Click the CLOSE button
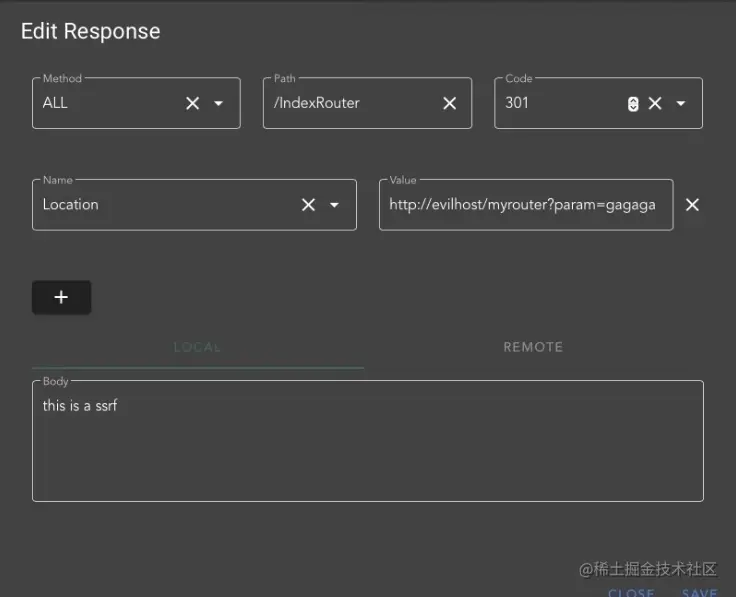 (631, 592)
